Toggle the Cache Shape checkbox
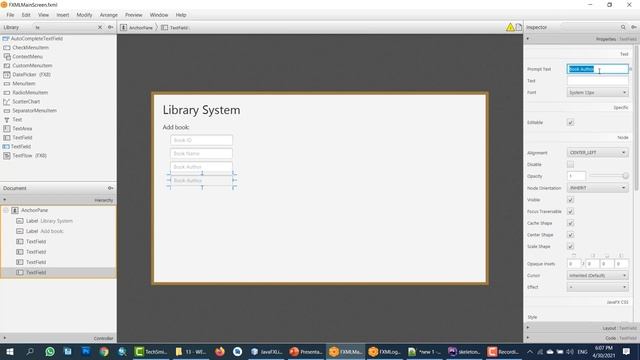Screen dimensions: 640x360 point(570,223)
